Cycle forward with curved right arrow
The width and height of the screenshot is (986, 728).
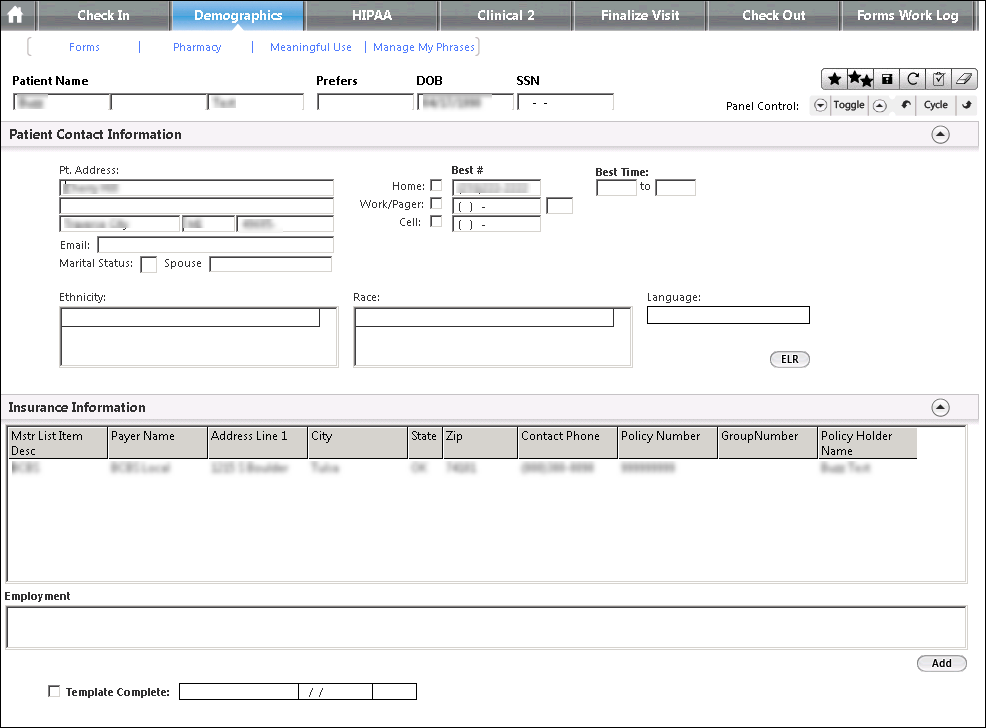(x=967, y=105)
